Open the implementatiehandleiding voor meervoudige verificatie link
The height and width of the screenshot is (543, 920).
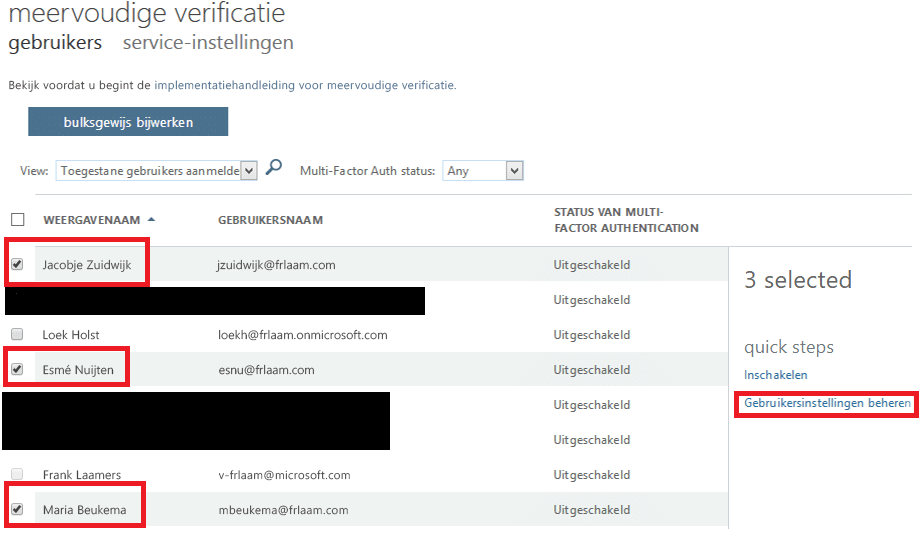(x=305, y=85)
